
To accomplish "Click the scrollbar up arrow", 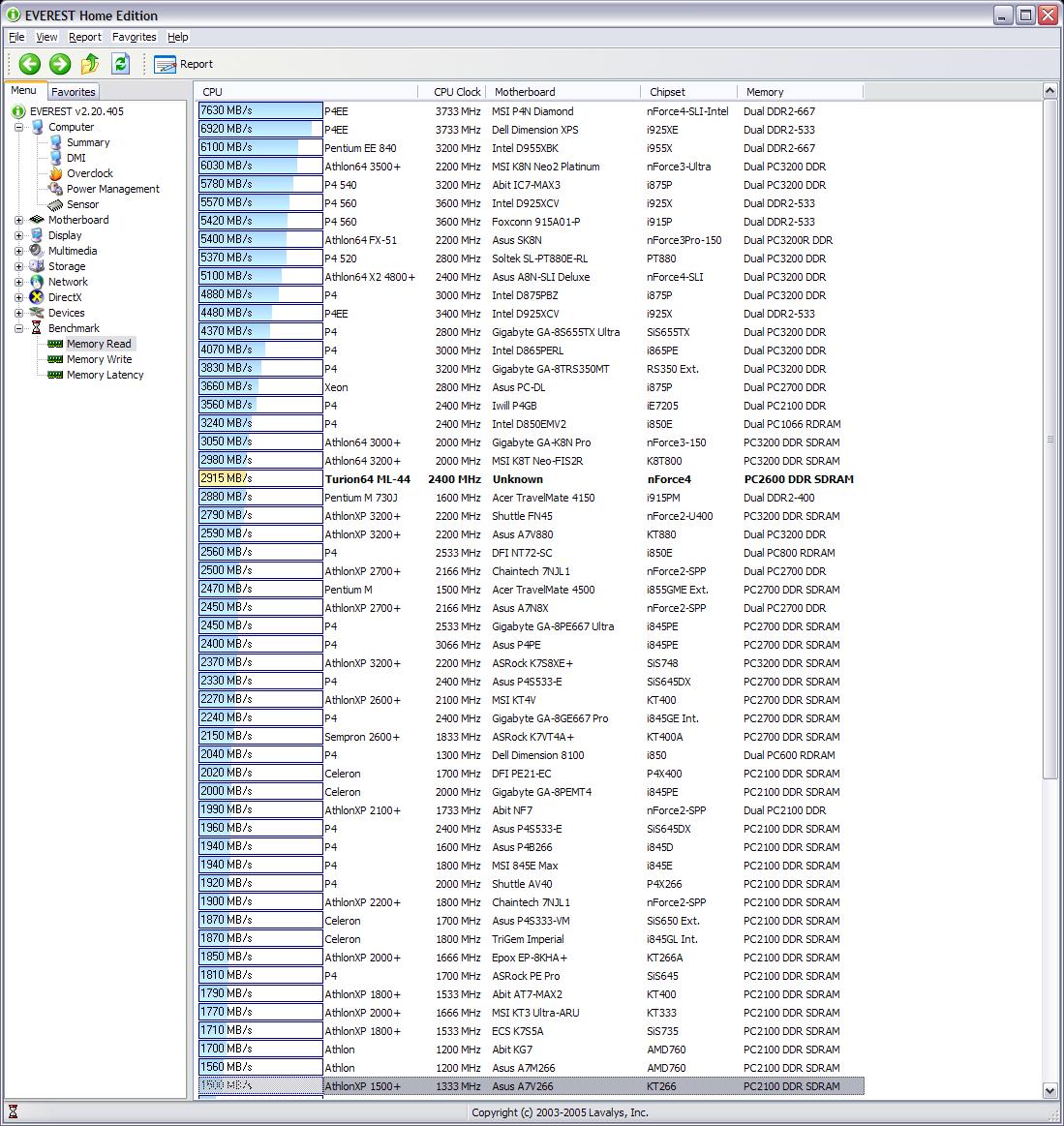I will pyautogui.click(x=1049, y=90).
